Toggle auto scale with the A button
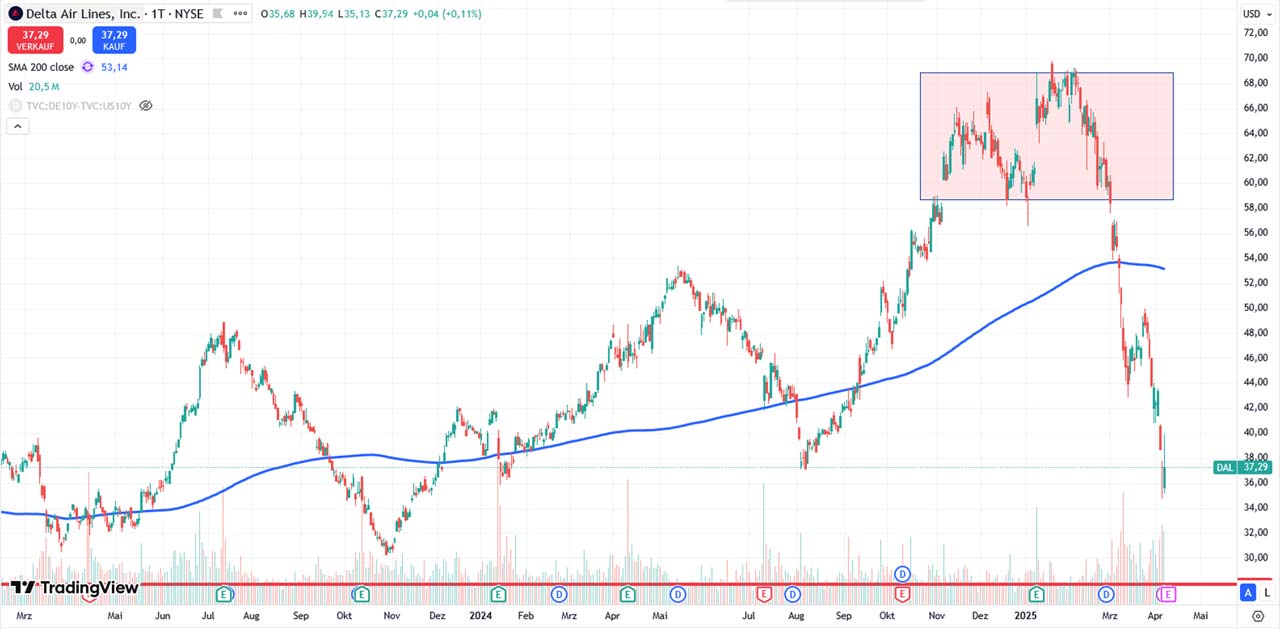The width and height of the screenshot is (1280, 630). coord(1248,593)
